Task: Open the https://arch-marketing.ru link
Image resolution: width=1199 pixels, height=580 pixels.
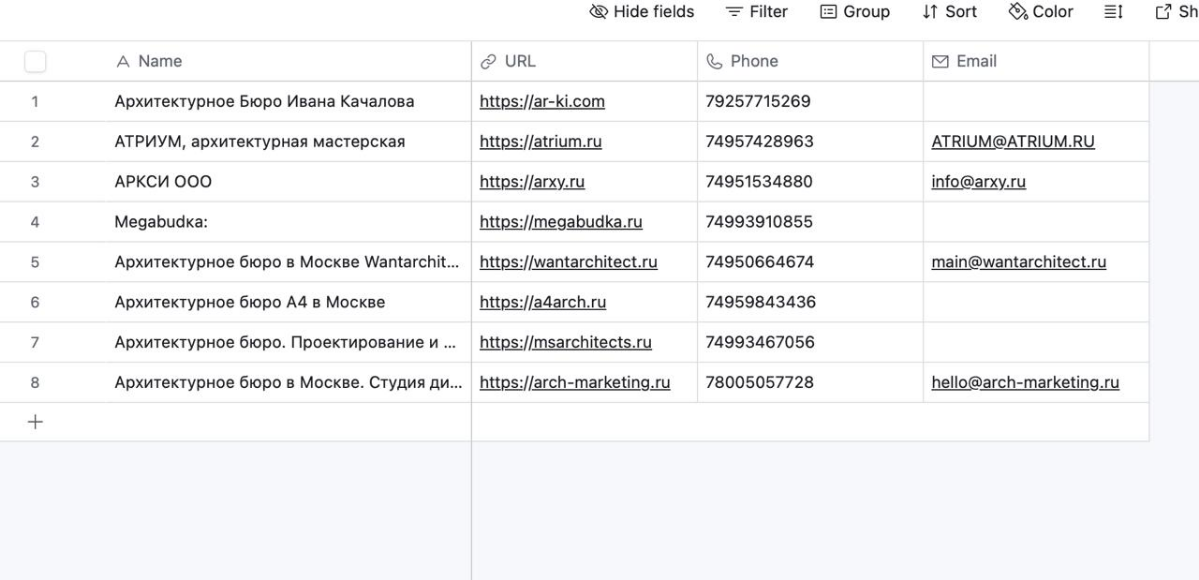Action: (x=575, y=382)
